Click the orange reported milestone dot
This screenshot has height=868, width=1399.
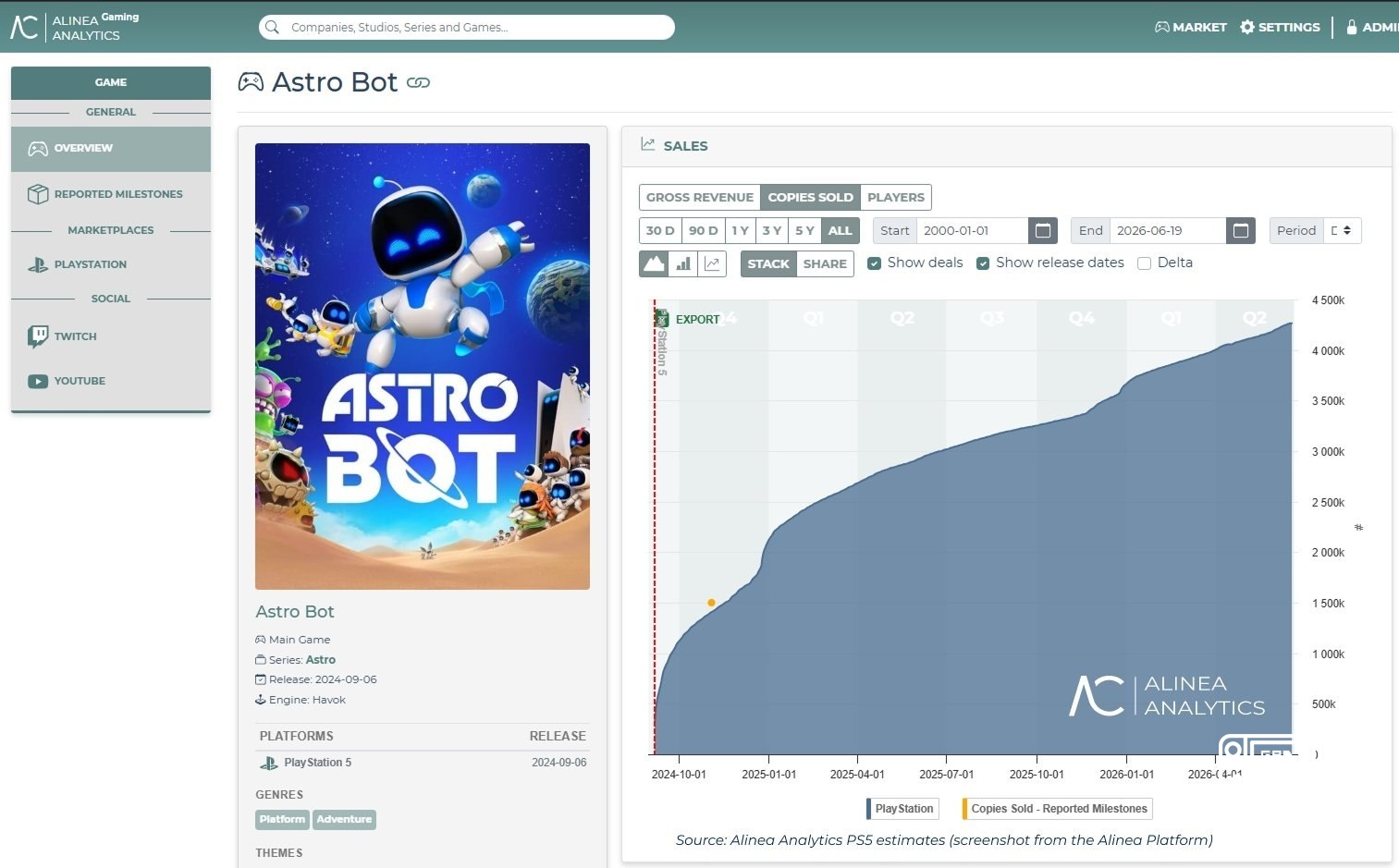(711, 603)
